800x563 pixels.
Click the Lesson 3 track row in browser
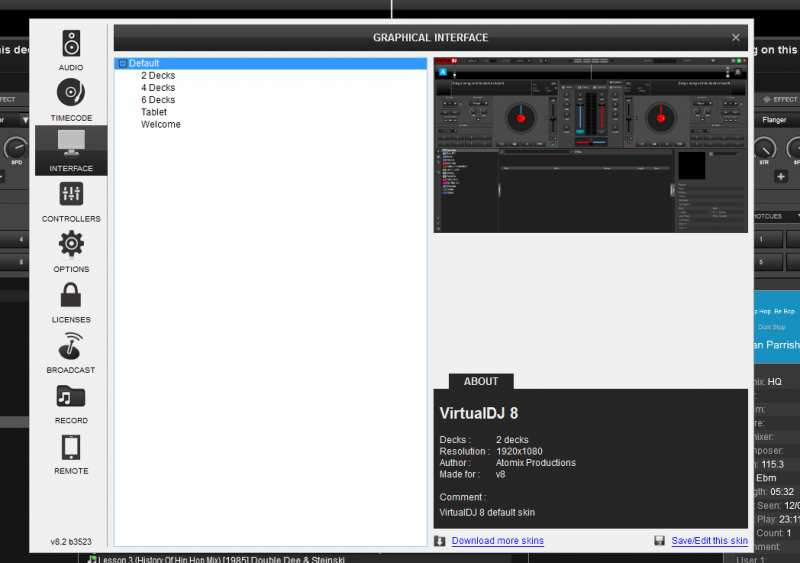[221, 559]
